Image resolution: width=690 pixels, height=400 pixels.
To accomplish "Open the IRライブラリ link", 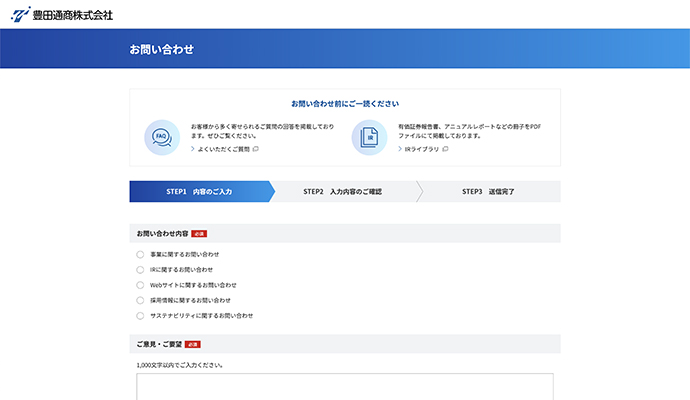I will (421, 149).
